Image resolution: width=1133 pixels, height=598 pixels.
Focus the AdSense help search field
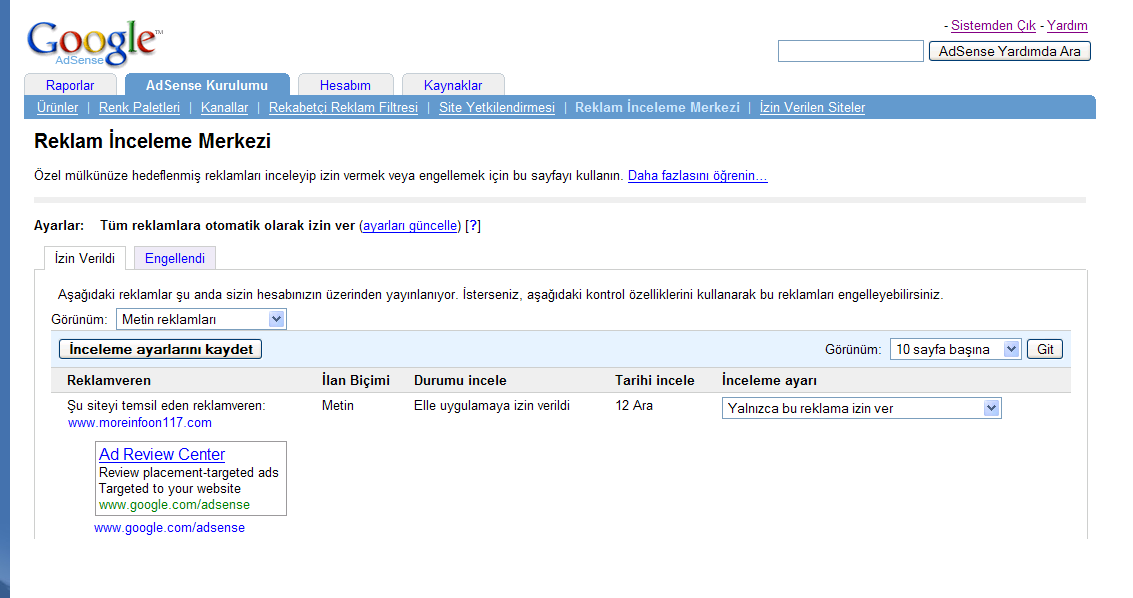pos(850,51)
